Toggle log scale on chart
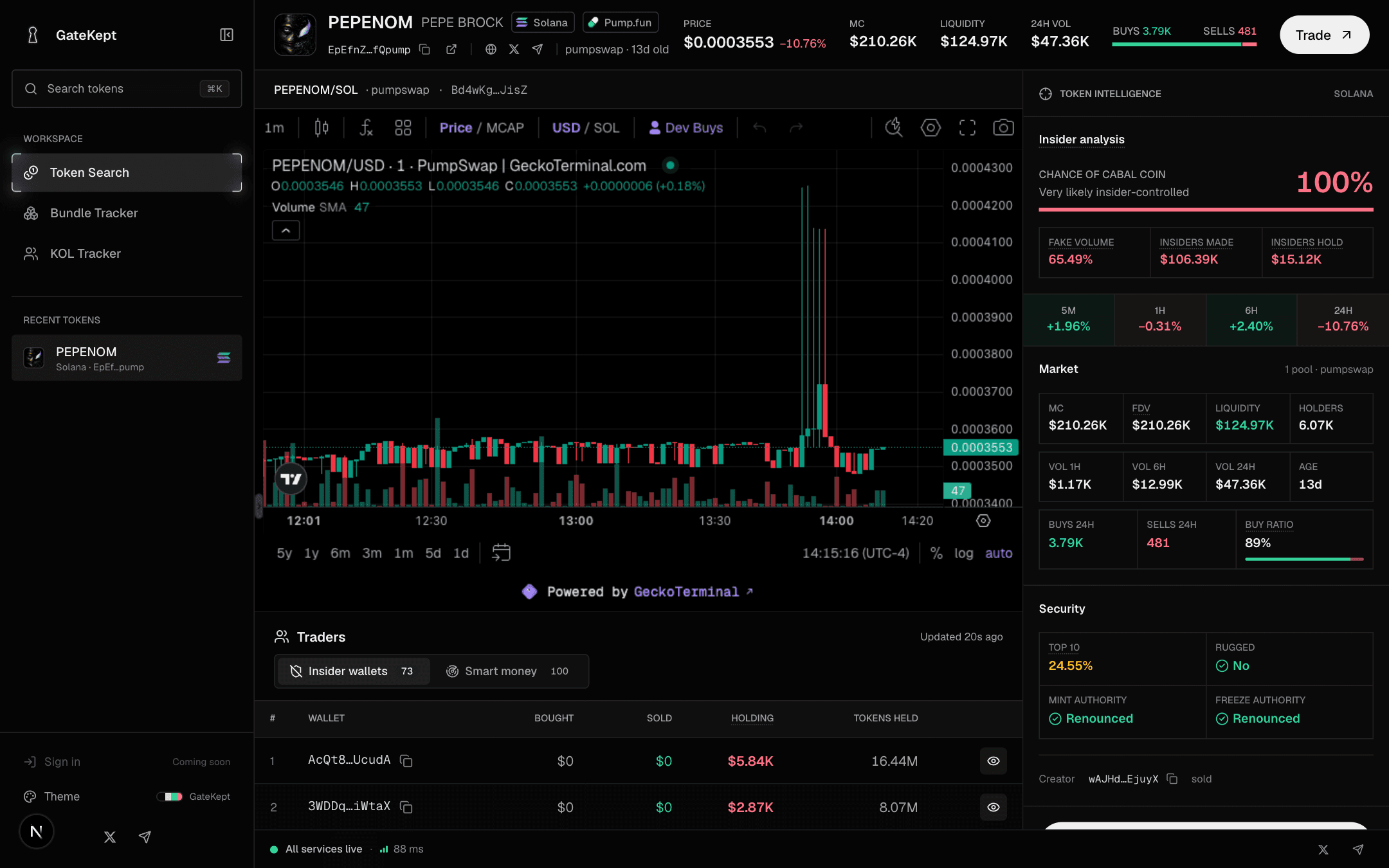 (963, 553)
